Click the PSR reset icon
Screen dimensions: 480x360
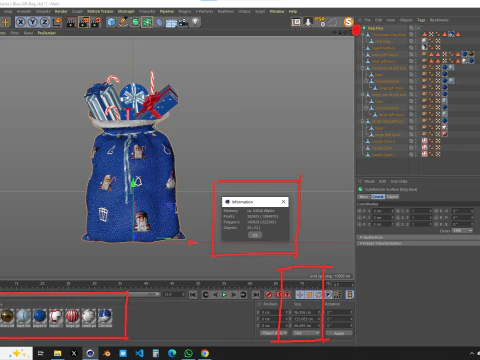tap(320, 22)
